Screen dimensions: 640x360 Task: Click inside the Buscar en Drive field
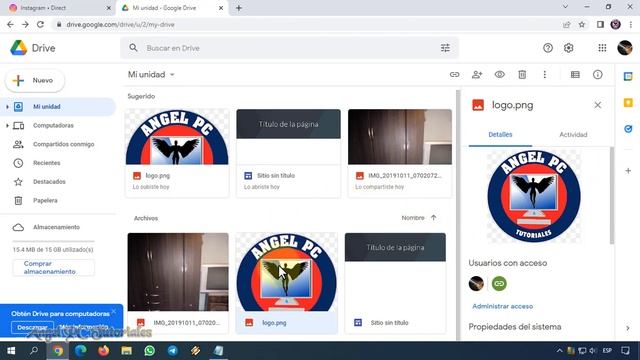290,48
